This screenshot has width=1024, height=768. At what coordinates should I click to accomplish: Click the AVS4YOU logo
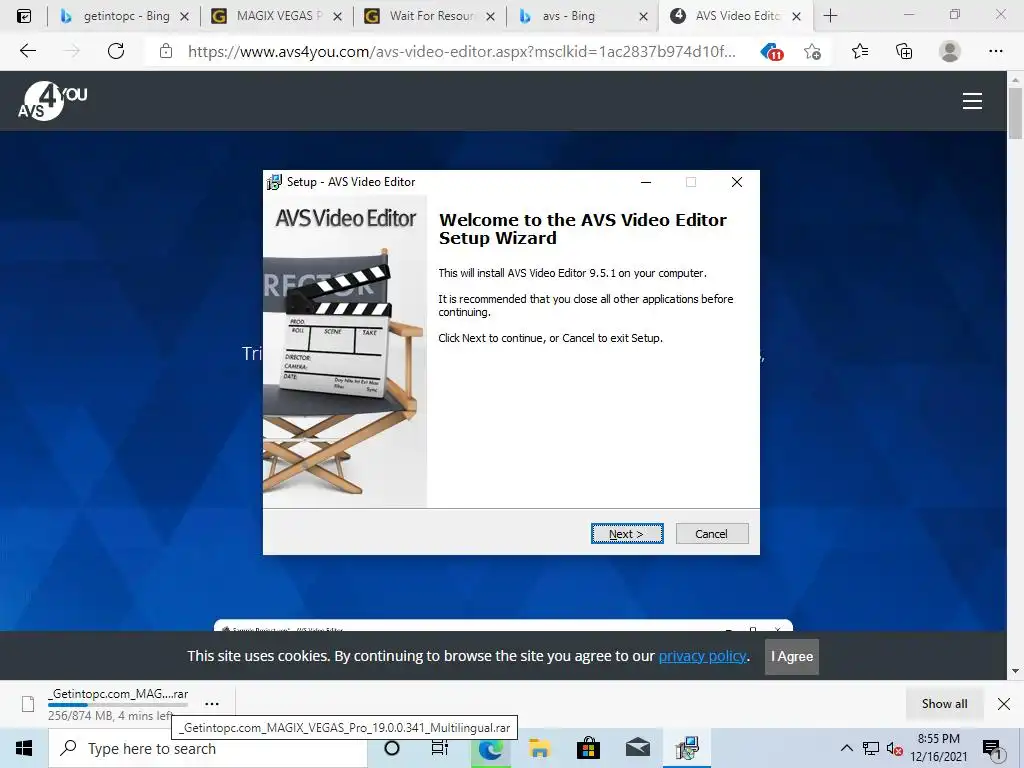click(x=53, y=101)
